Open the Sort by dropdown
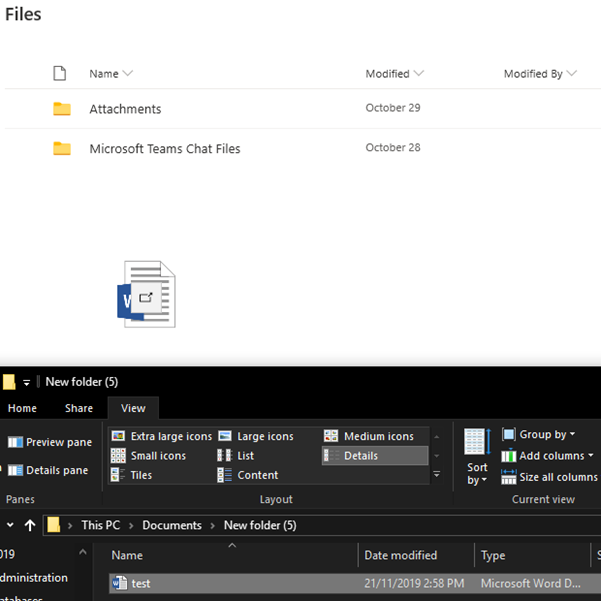The width and height of the screenshot is (601, 601). tap(477, 457)
